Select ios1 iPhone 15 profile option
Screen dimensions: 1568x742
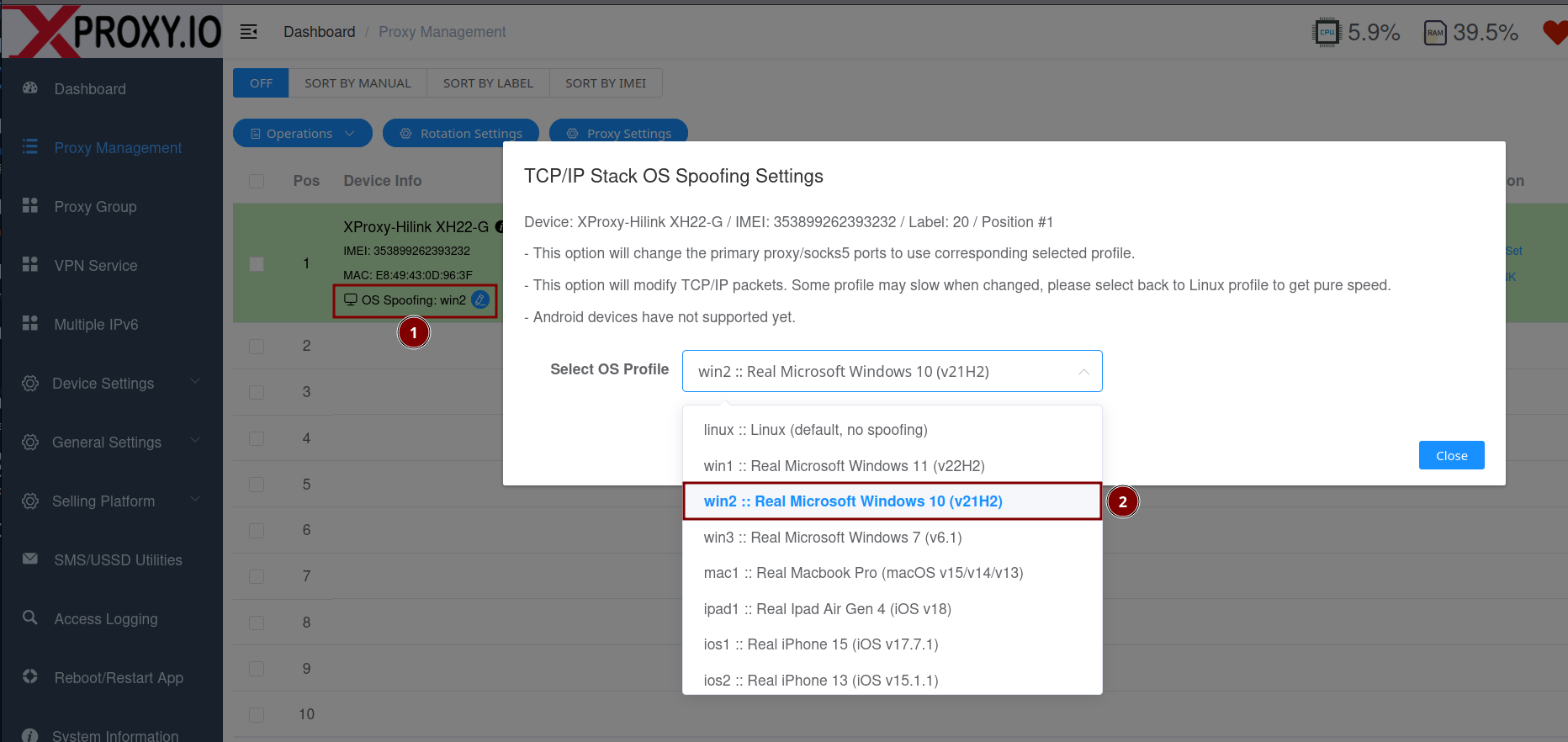coord(892,644)
